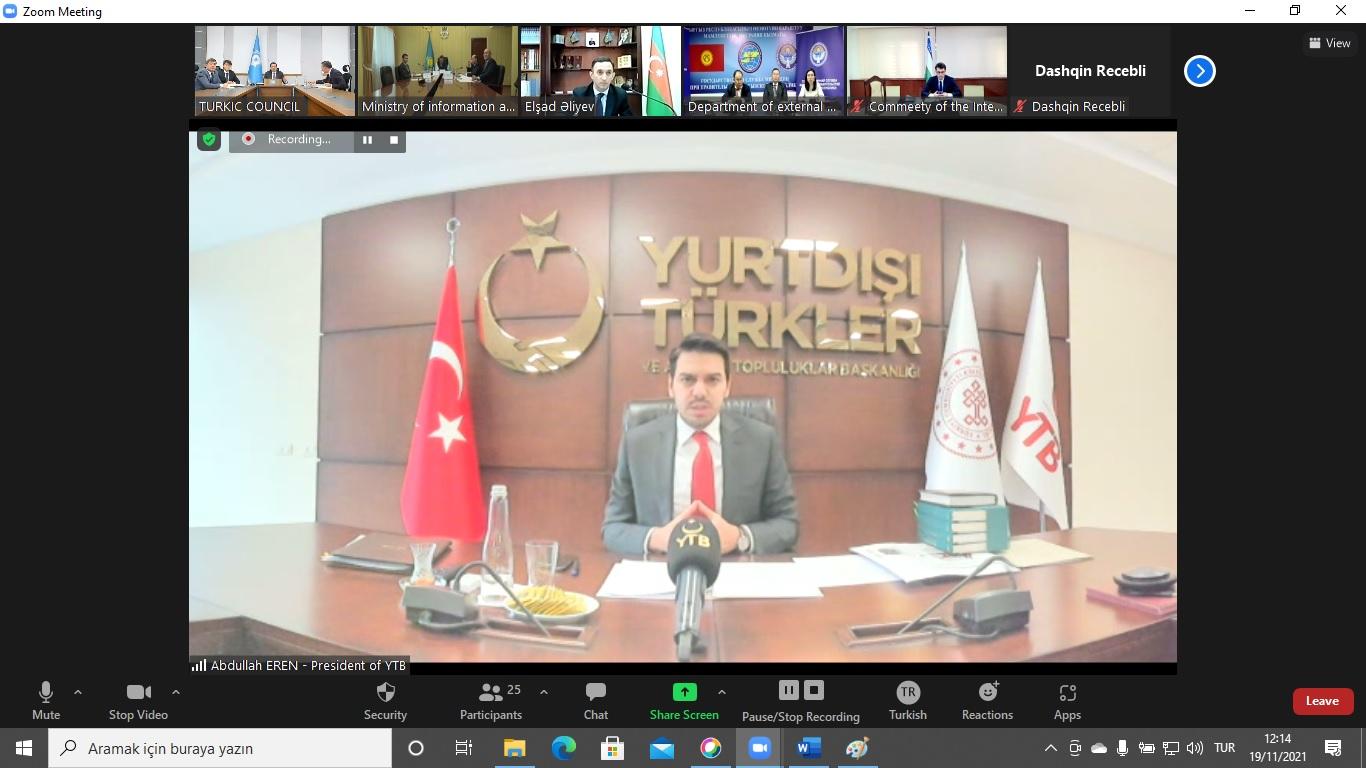Screen dimensions: 1366x768
Task: Open the Reactions menu
Action: tap(987, 701)
